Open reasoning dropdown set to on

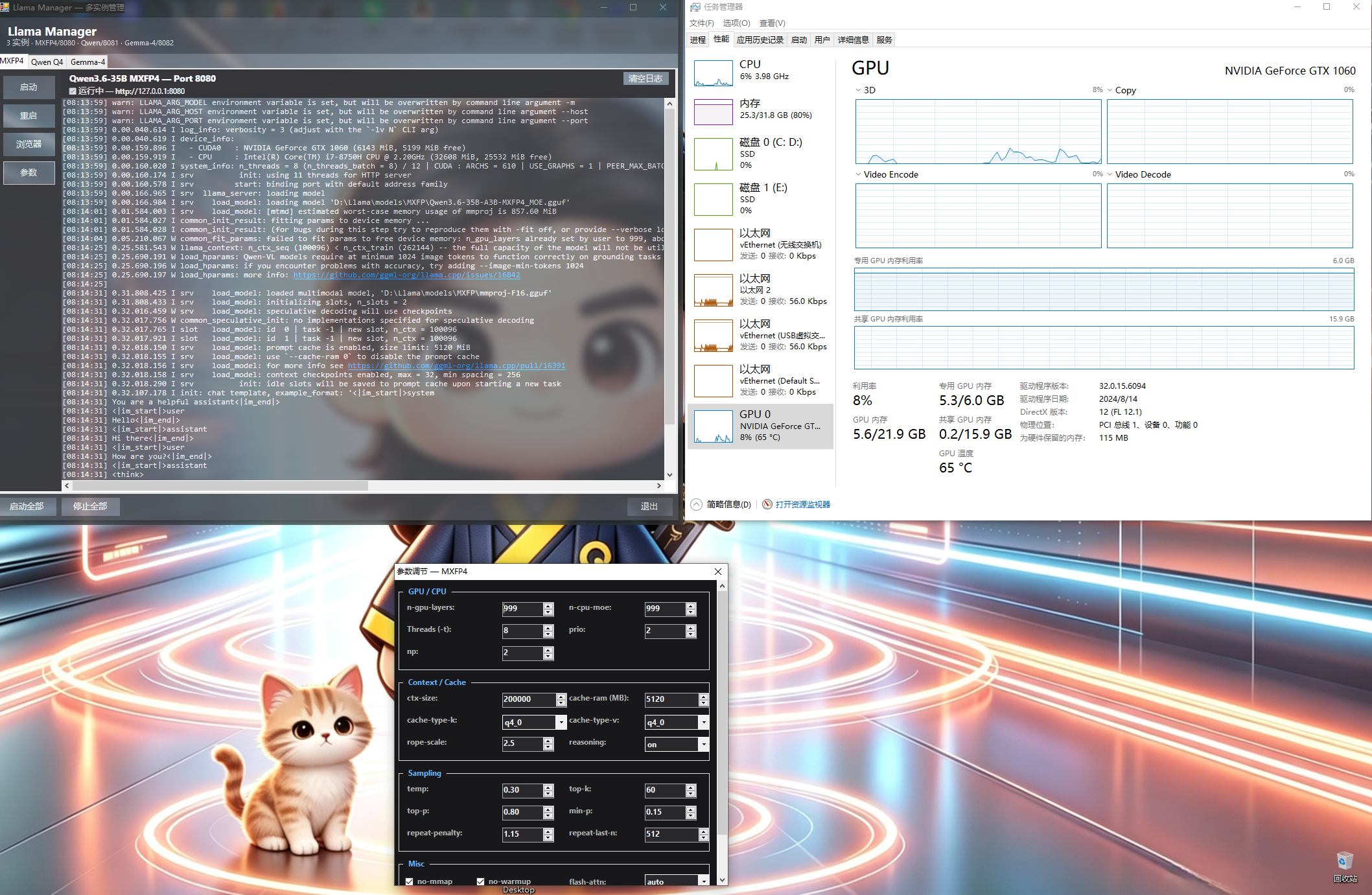(704, 744)
